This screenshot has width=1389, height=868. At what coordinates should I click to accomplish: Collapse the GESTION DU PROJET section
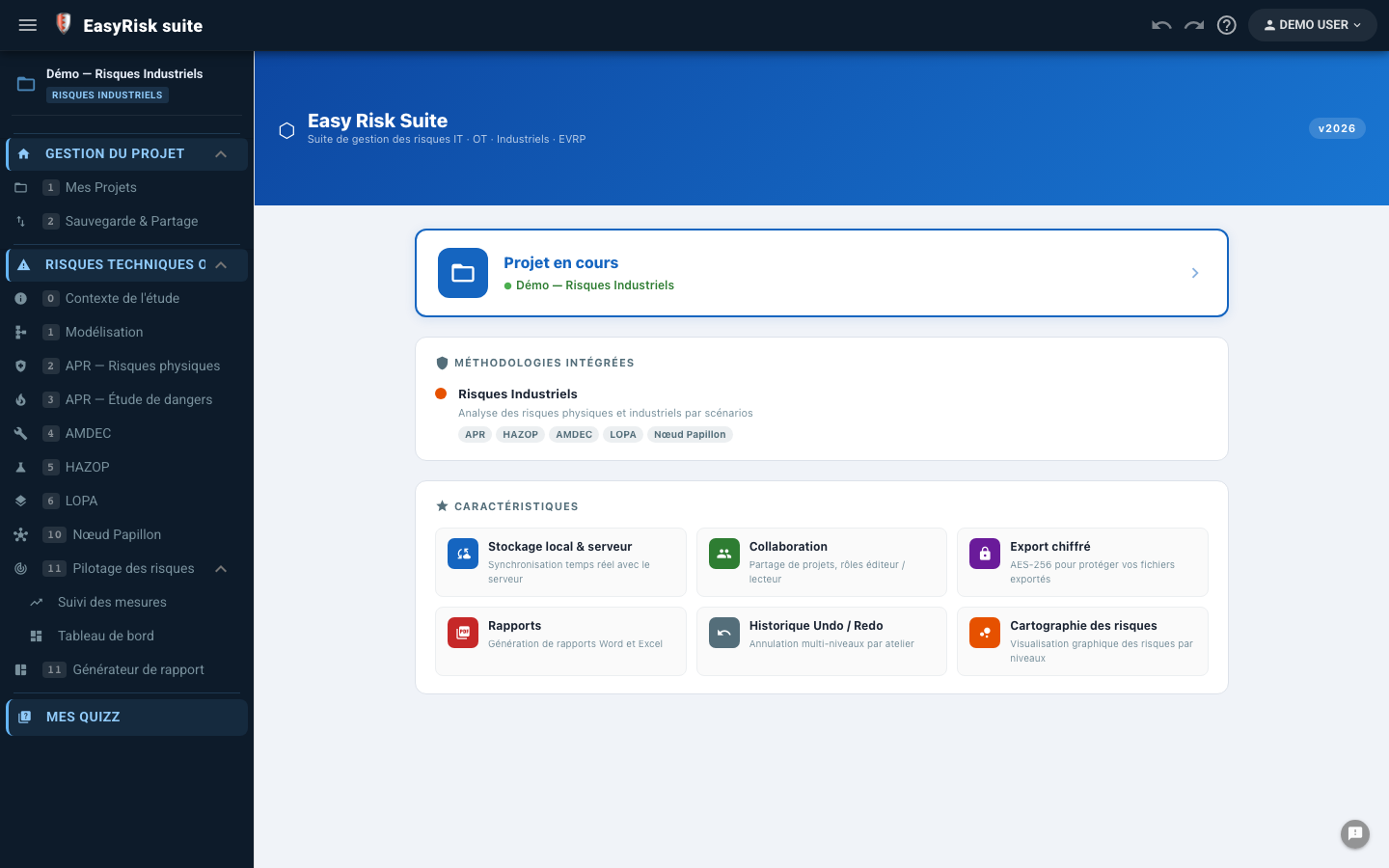click(x=221, y=154)
